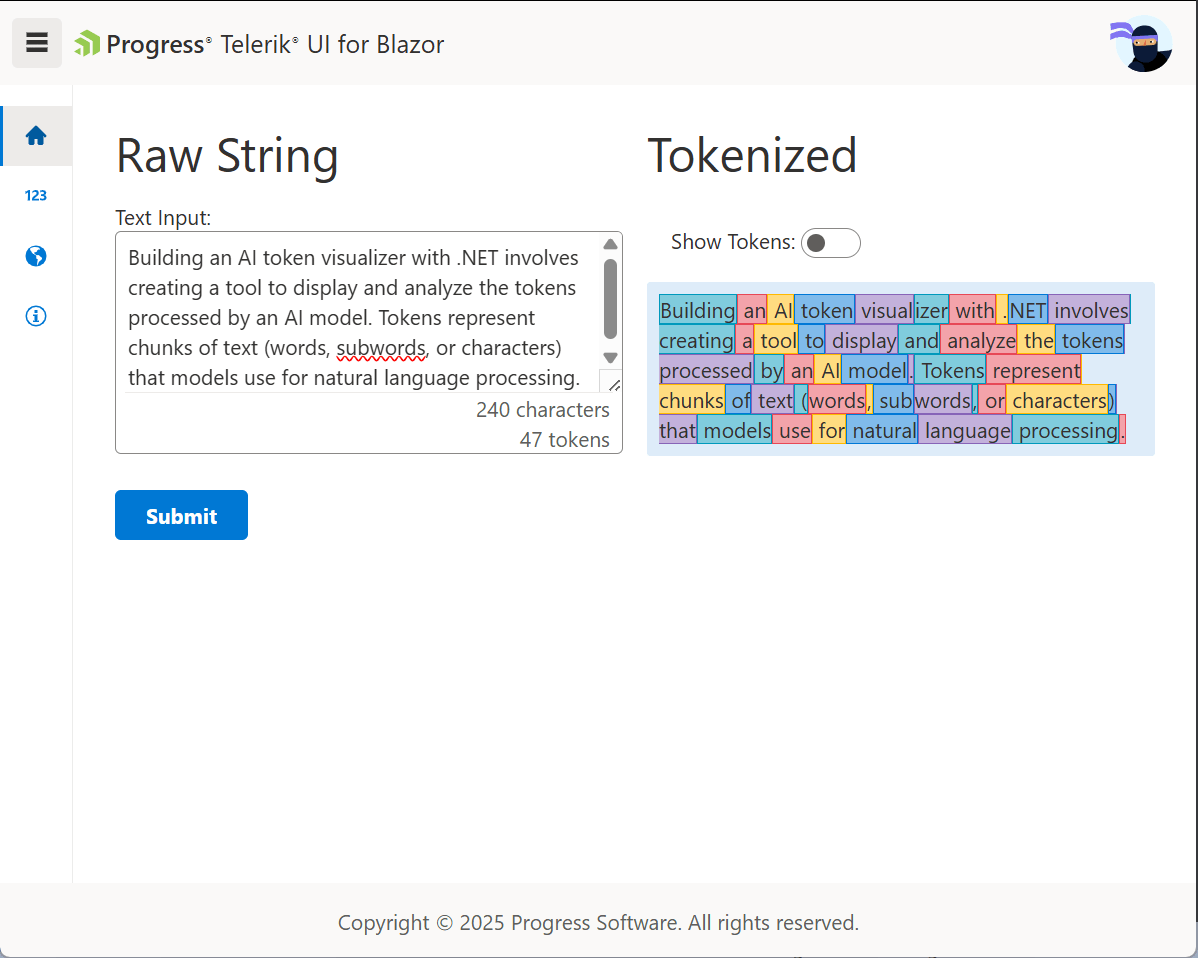This screenshot has height=958, width=1198.
Task: Select the globe icon in sidebar
Action: click(36, 256)
